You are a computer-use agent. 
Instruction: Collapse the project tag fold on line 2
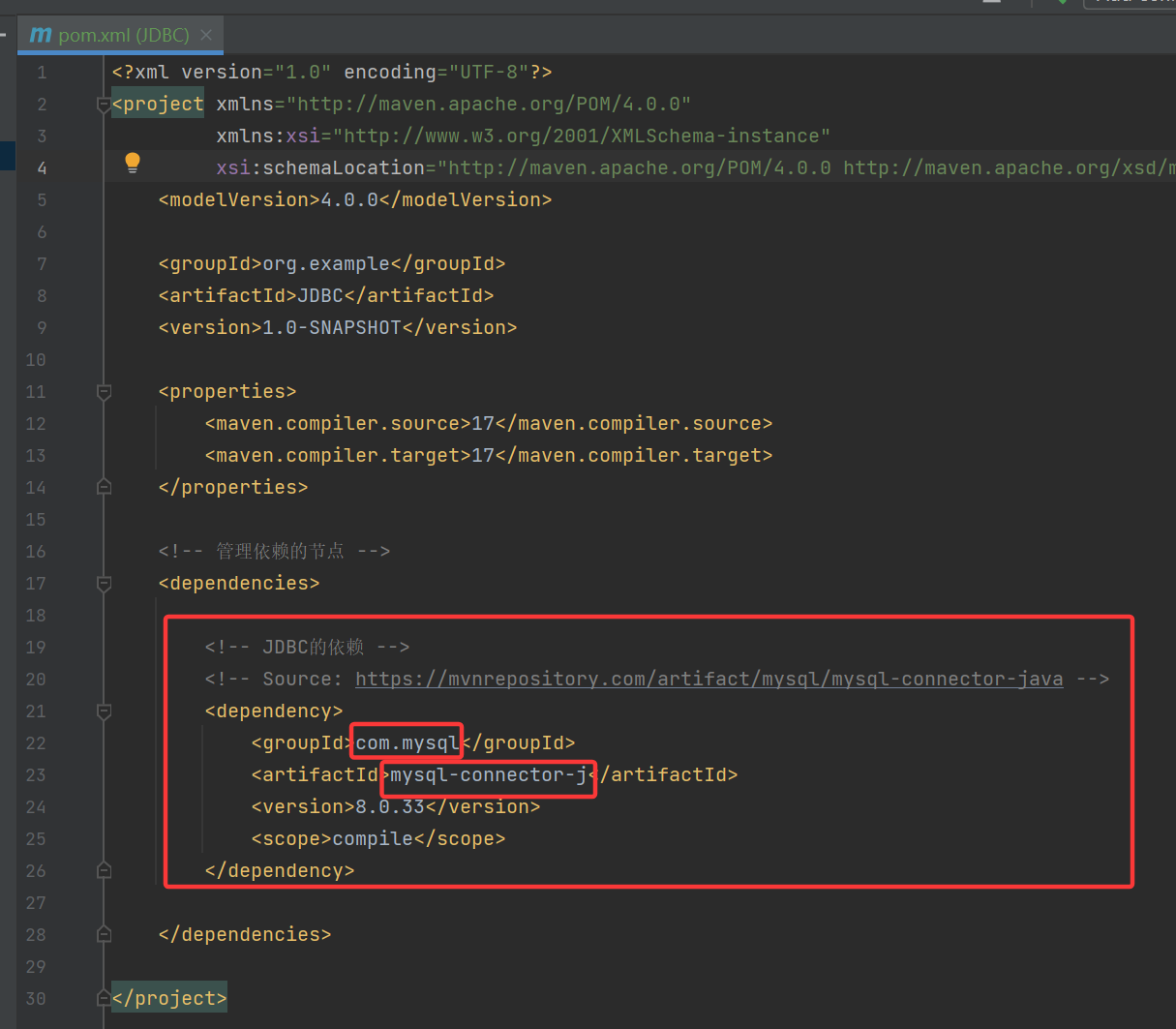(104, 105)
